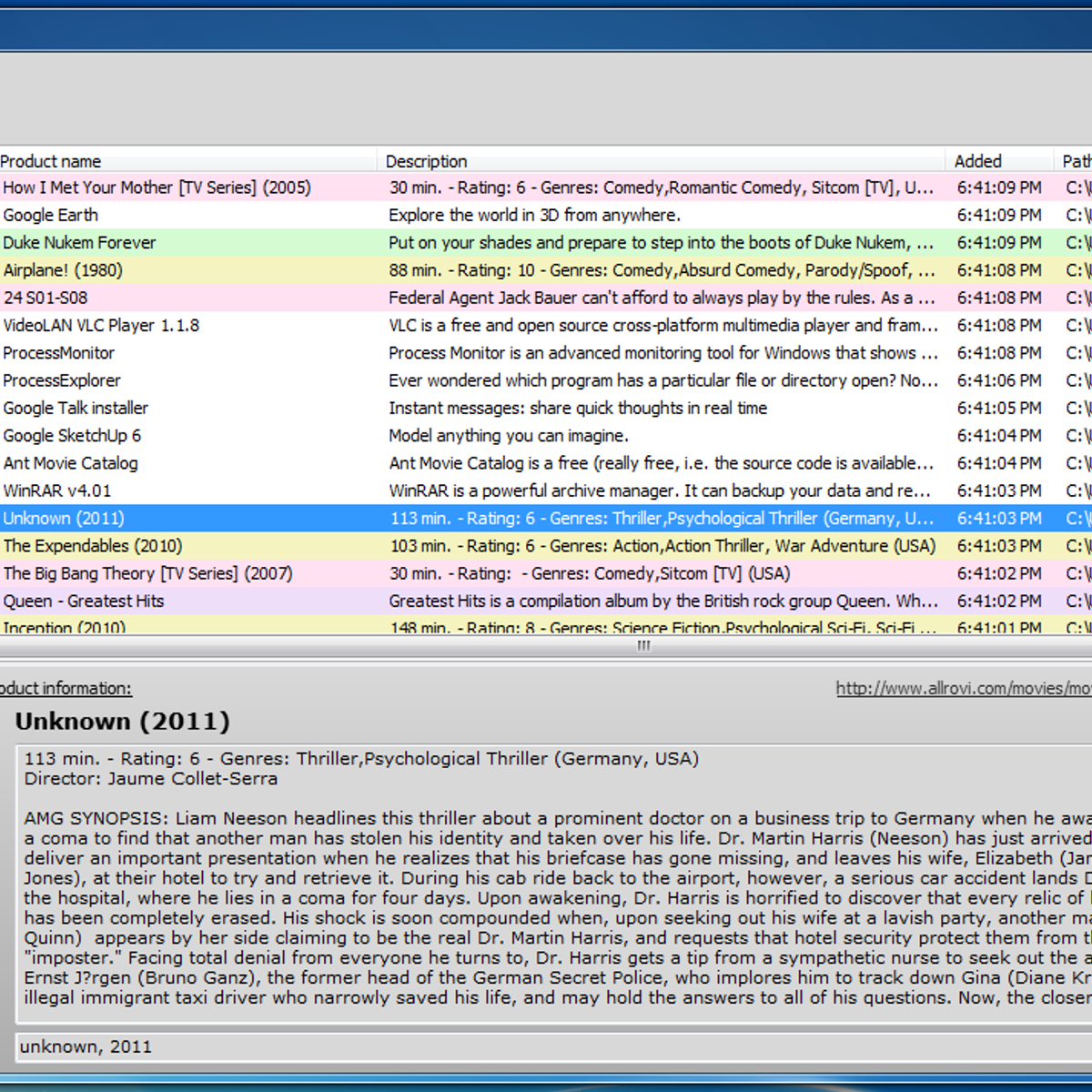The height and width of the screenshot is (1092, 1092).
Task: Click 'Put on your shades' Duke Nukem description
Action: point(662,242)
